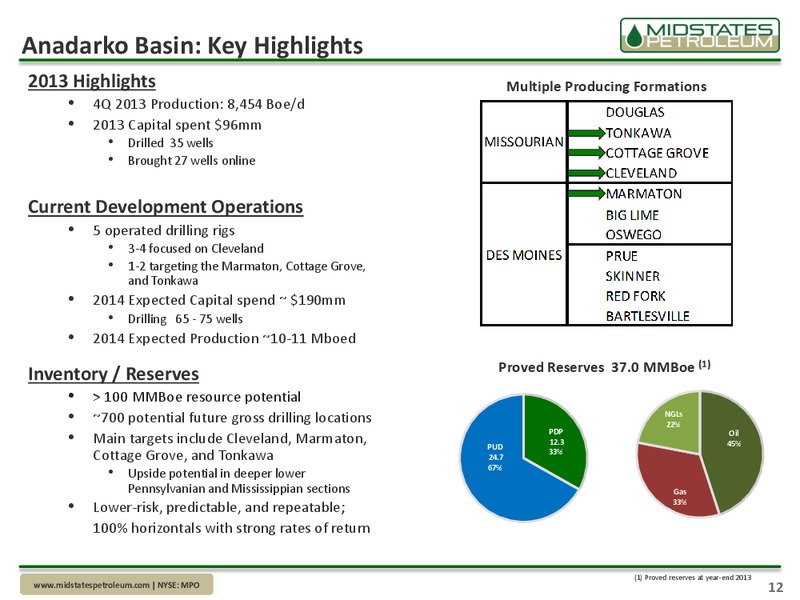Select the green PDP 12.3 pie slice
This screenshot has height=600, width=800.
[555, 441]
